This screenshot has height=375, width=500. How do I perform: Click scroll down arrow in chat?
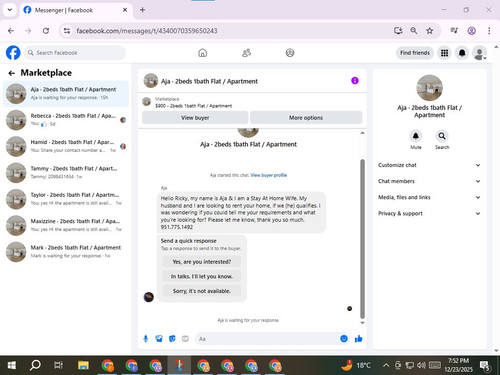tap(362, 323)
